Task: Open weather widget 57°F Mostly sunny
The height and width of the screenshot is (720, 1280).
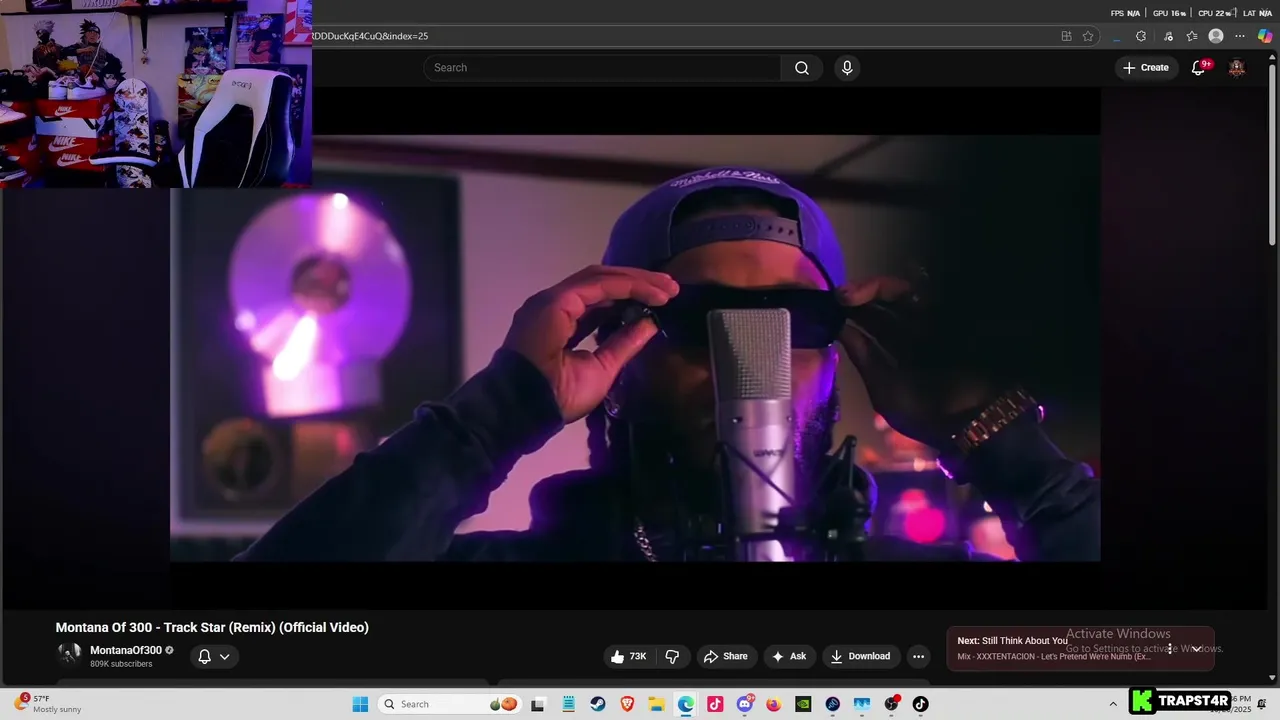Action: [48, 704]
